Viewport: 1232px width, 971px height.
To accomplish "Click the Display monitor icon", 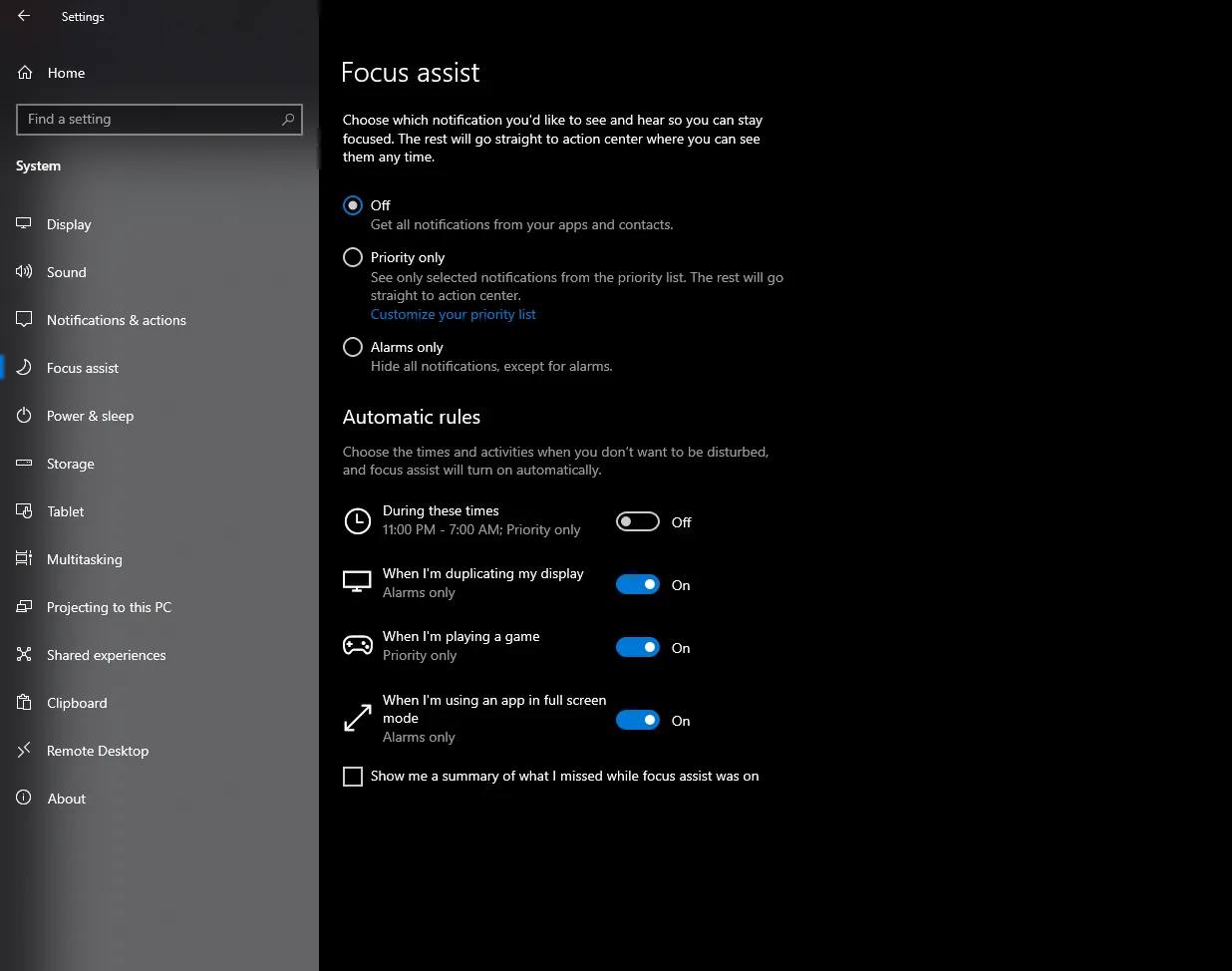I will tap(24, 224).
